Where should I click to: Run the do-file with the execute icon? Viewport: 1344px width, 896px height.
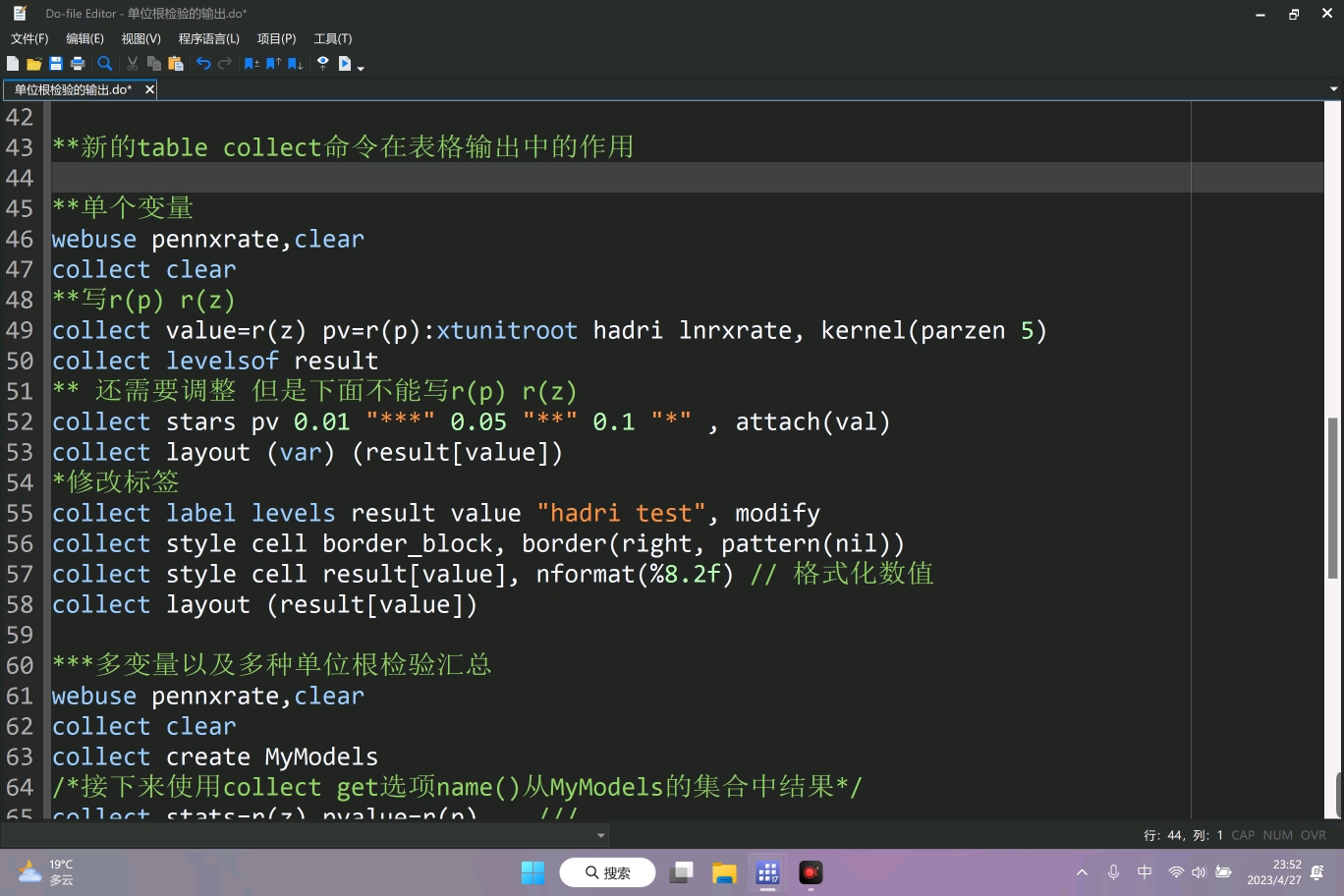[x=345, y=64]
